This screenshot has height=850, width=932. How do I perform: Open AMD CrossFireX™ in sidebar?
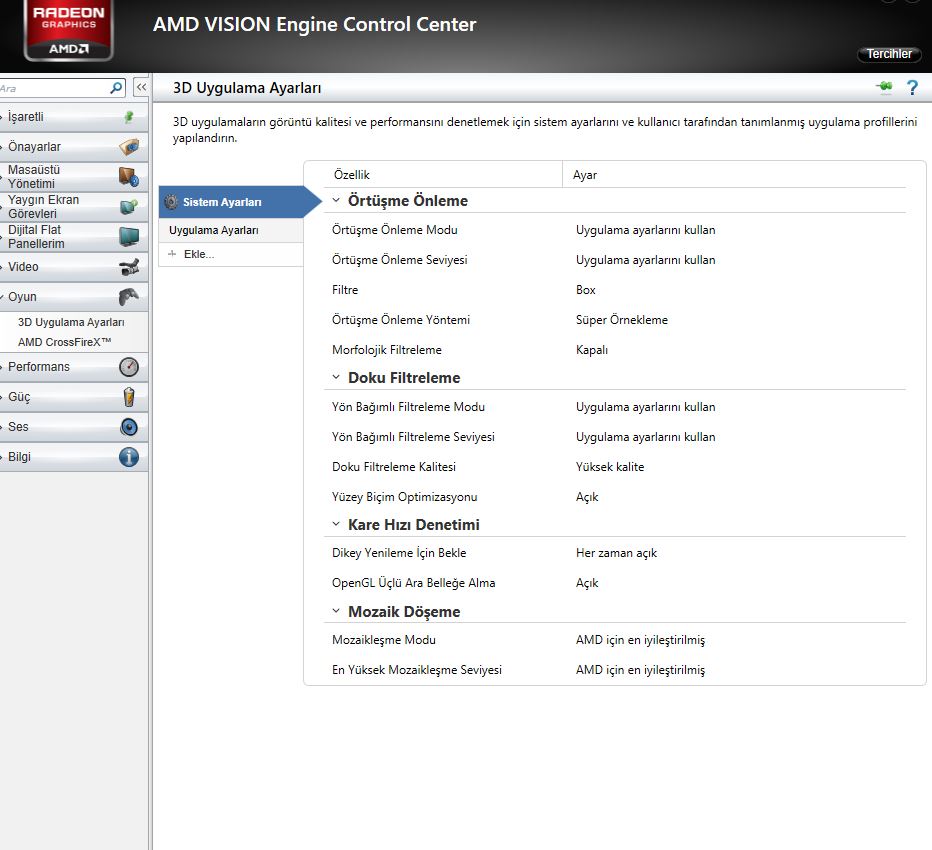[x=64, y=342]
